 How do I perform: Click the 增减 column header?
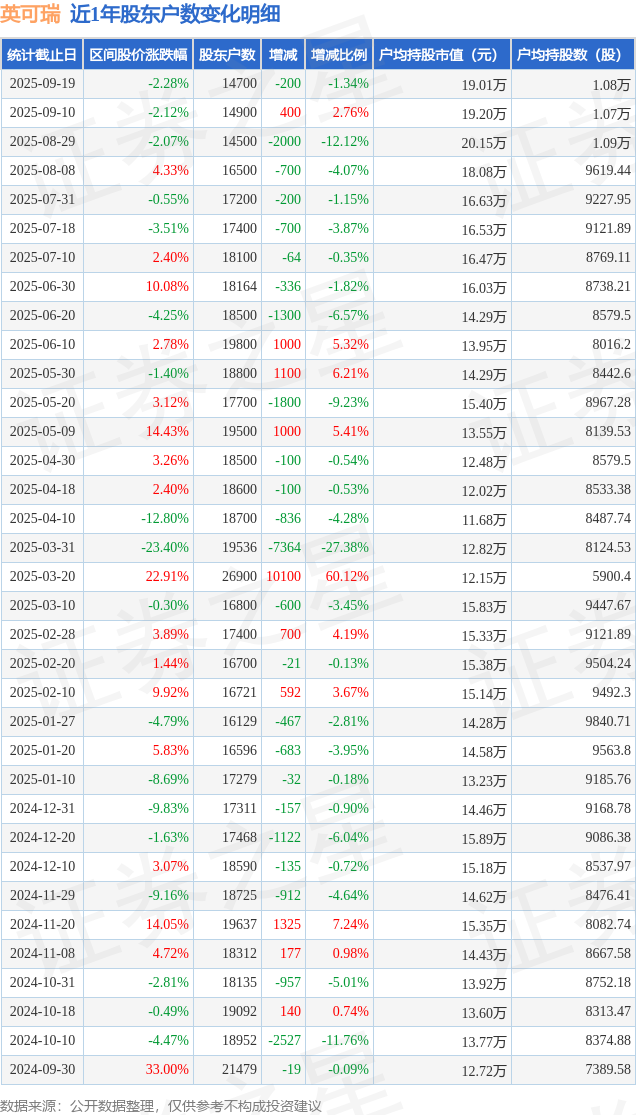[283, 55]
